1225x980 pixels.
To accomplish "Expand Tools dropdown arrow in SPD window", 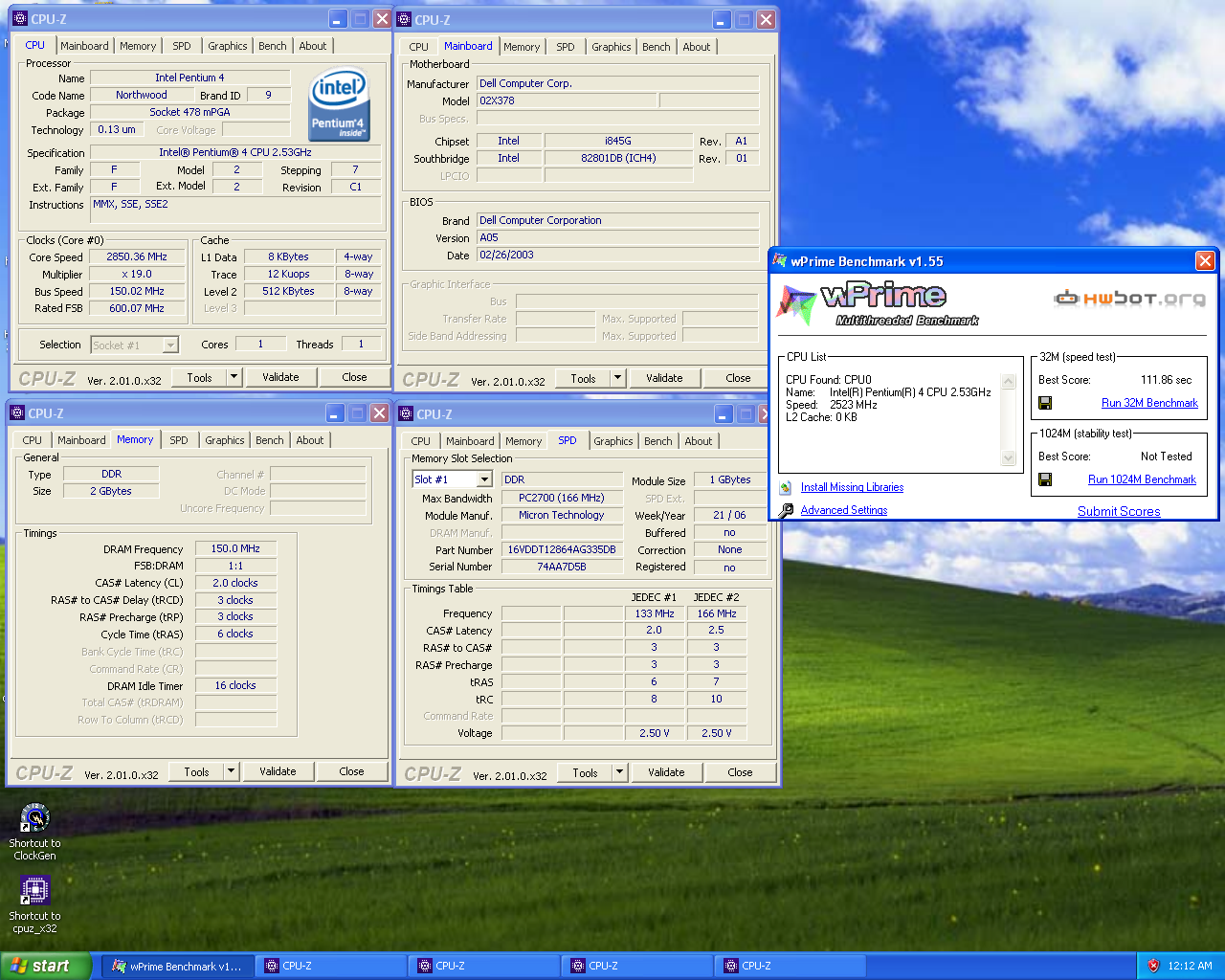I will coord(619,772).
